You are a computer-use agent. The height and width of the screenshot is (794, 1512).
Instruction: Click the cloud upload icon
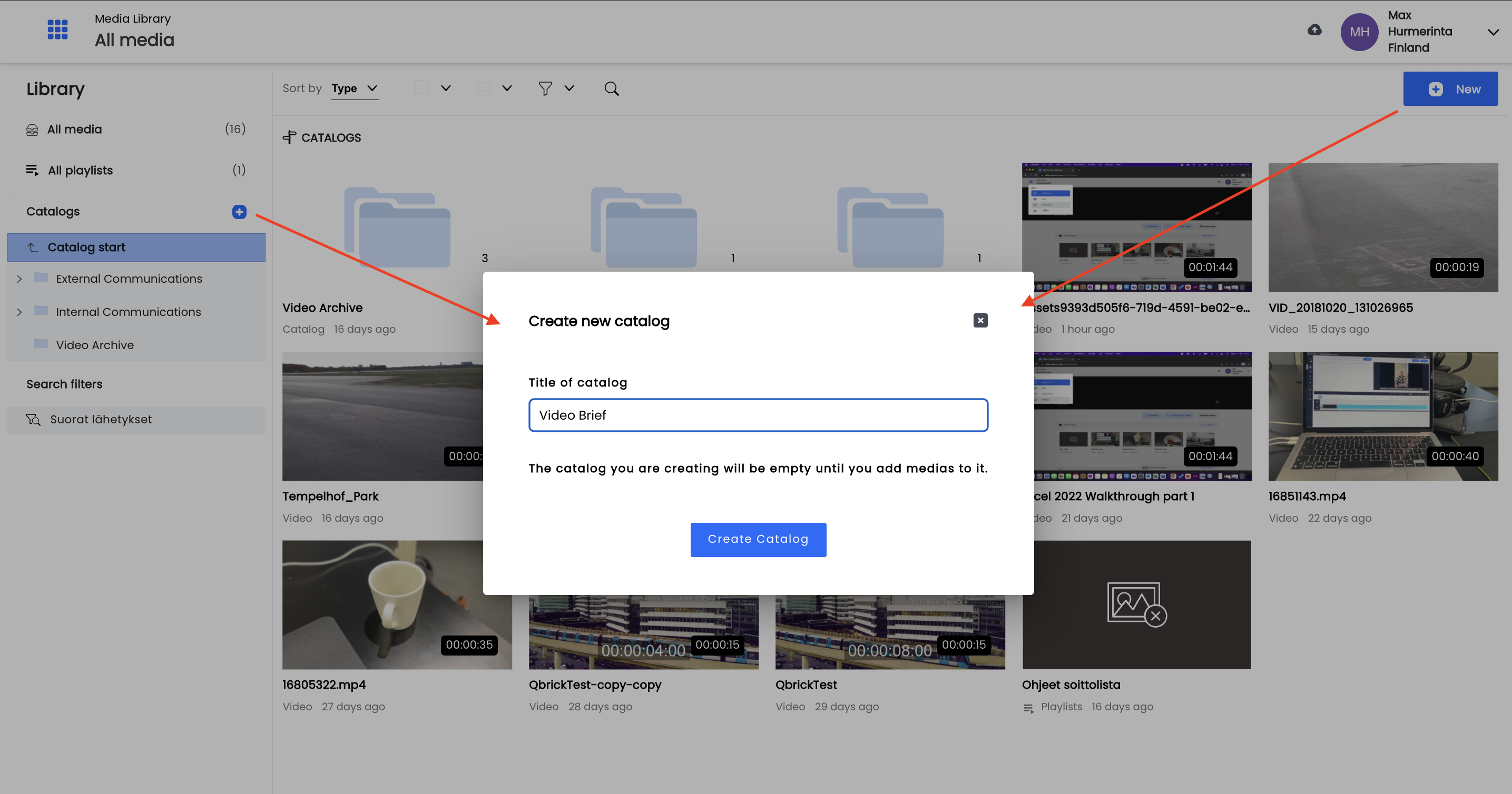pos(1314,30)
